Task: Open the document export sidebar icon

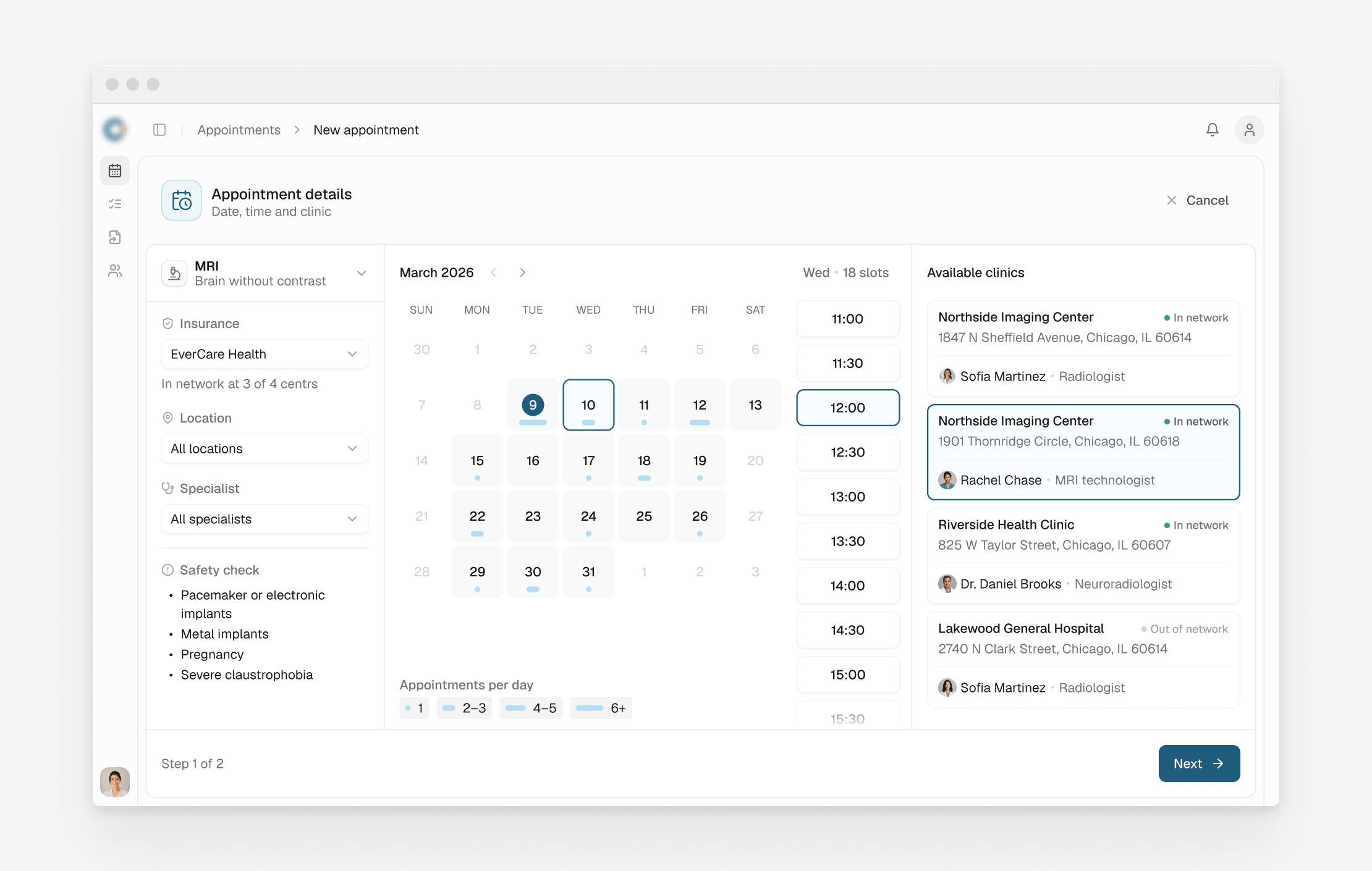Action: [x=115, y=237]
